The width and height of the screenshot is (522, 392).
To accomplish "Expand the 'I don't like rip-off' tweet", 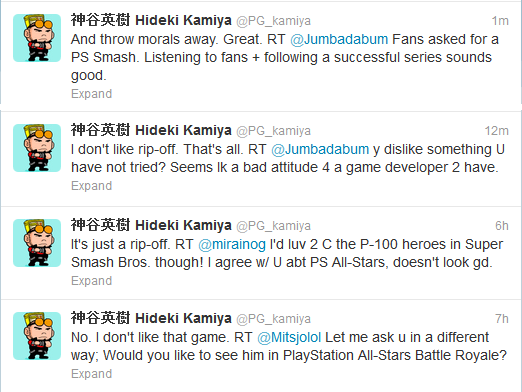I will tap(92, 186).
